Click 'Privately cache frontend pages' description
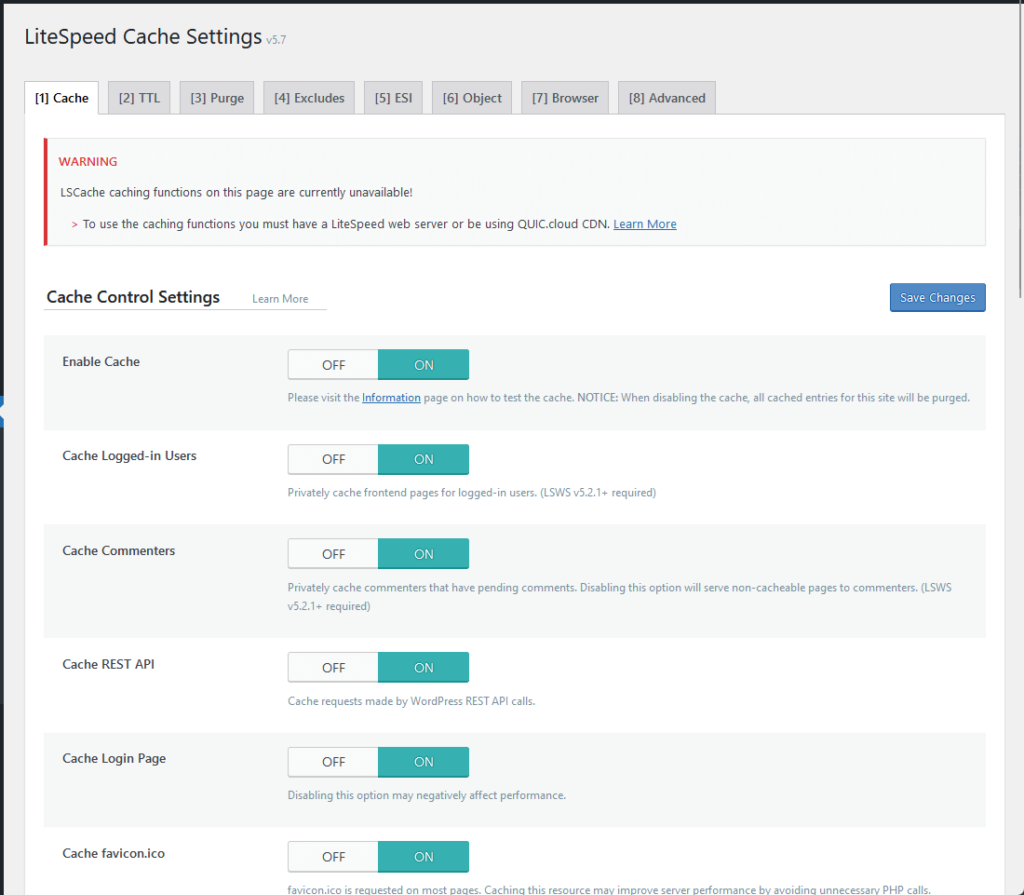Image resolution: width=1024 pixels, height=895 pixels. [x=472, y=493]
